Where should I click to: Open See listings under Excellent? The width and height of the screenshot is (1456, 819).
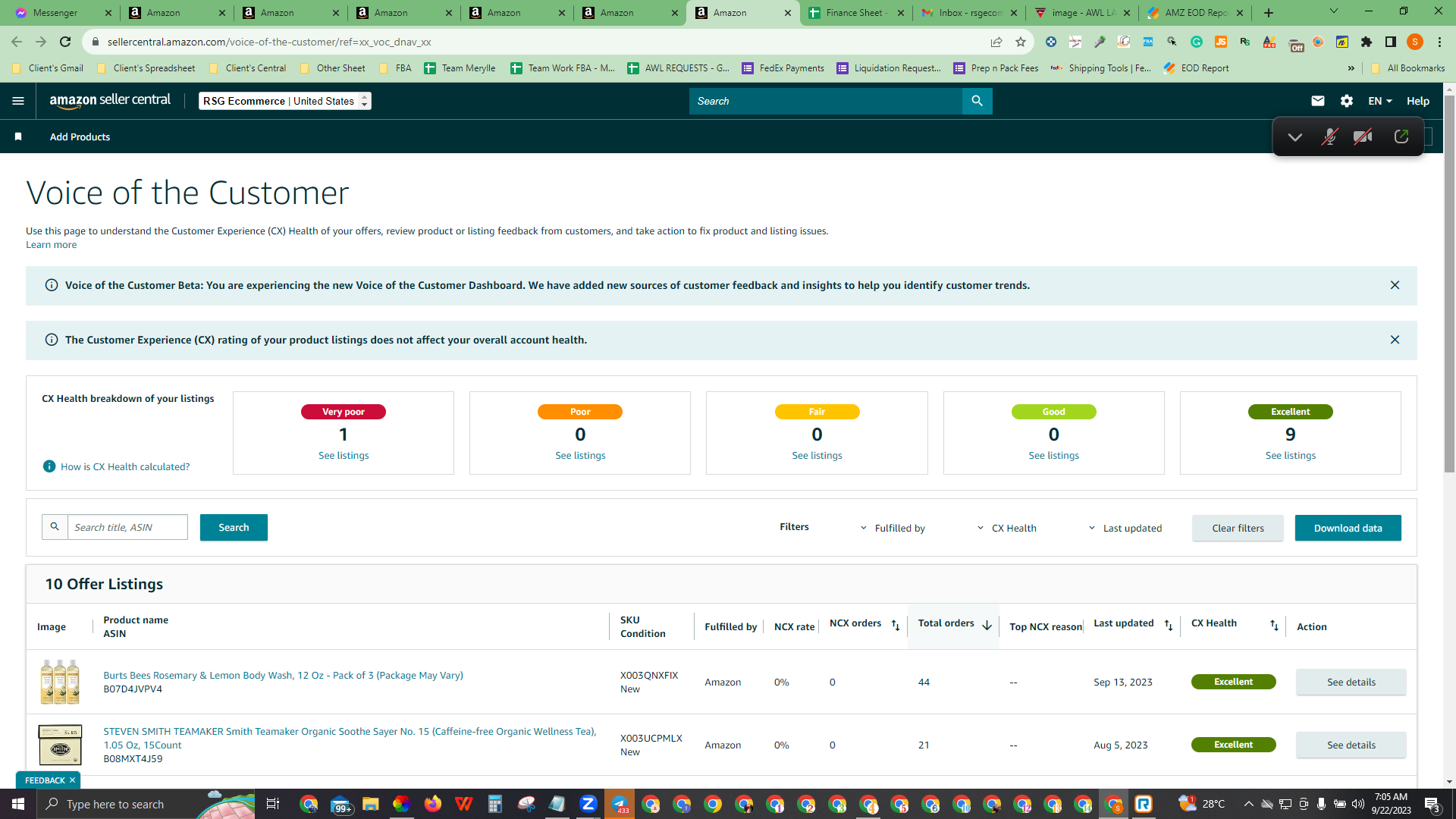(x=1291, y=455)
